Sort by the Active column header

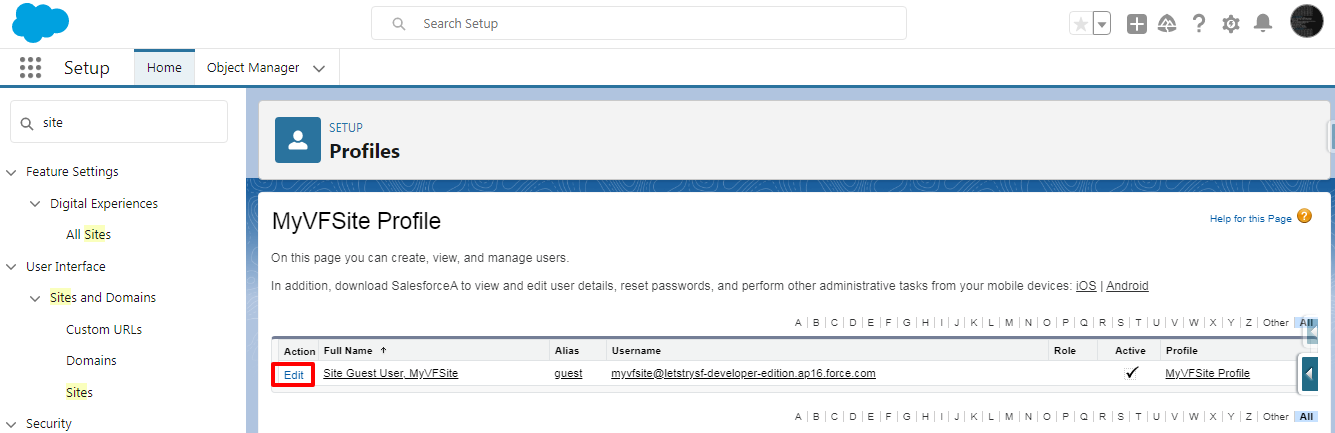(x=1130, y=351)
